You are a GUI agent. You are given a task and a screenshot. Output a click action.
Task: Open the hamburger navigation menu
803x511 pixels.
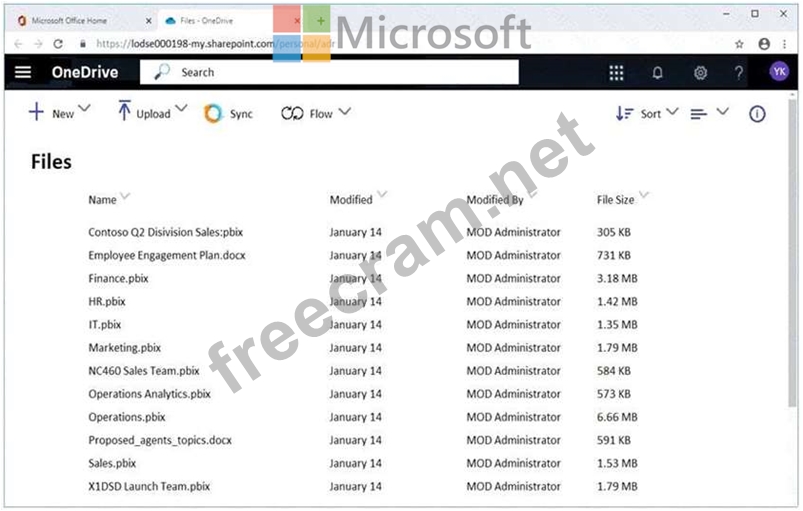click(23, 72)
